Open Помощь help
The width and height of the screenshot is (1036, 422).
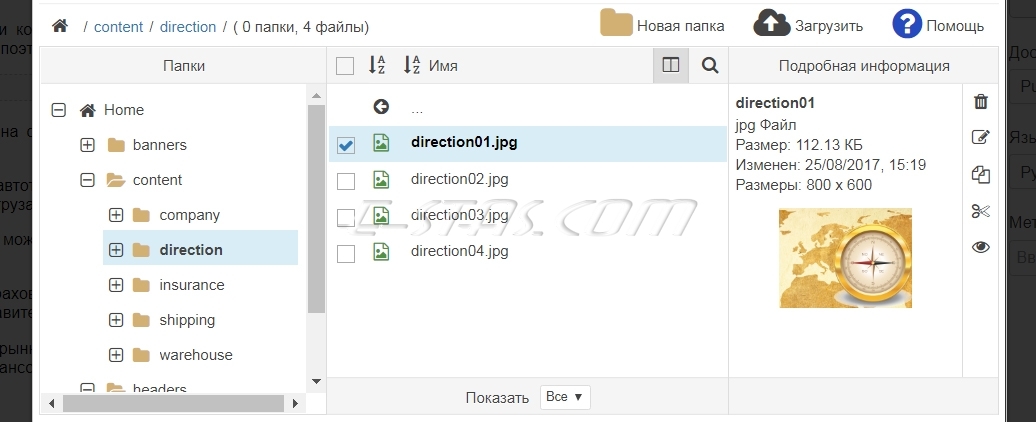[x=938, y=24]
